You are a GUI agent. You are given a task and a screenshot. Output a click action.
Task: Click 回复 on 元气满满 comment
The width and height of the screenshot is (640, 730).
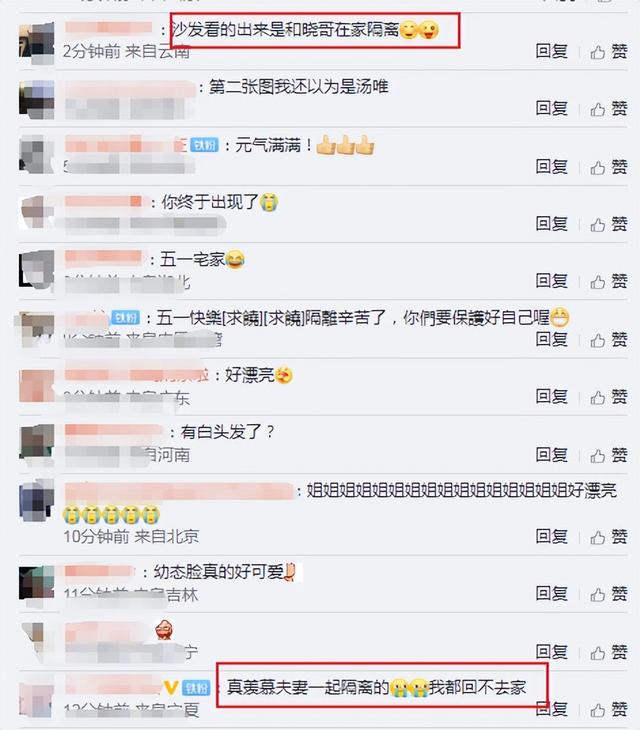tap(552, 166)
